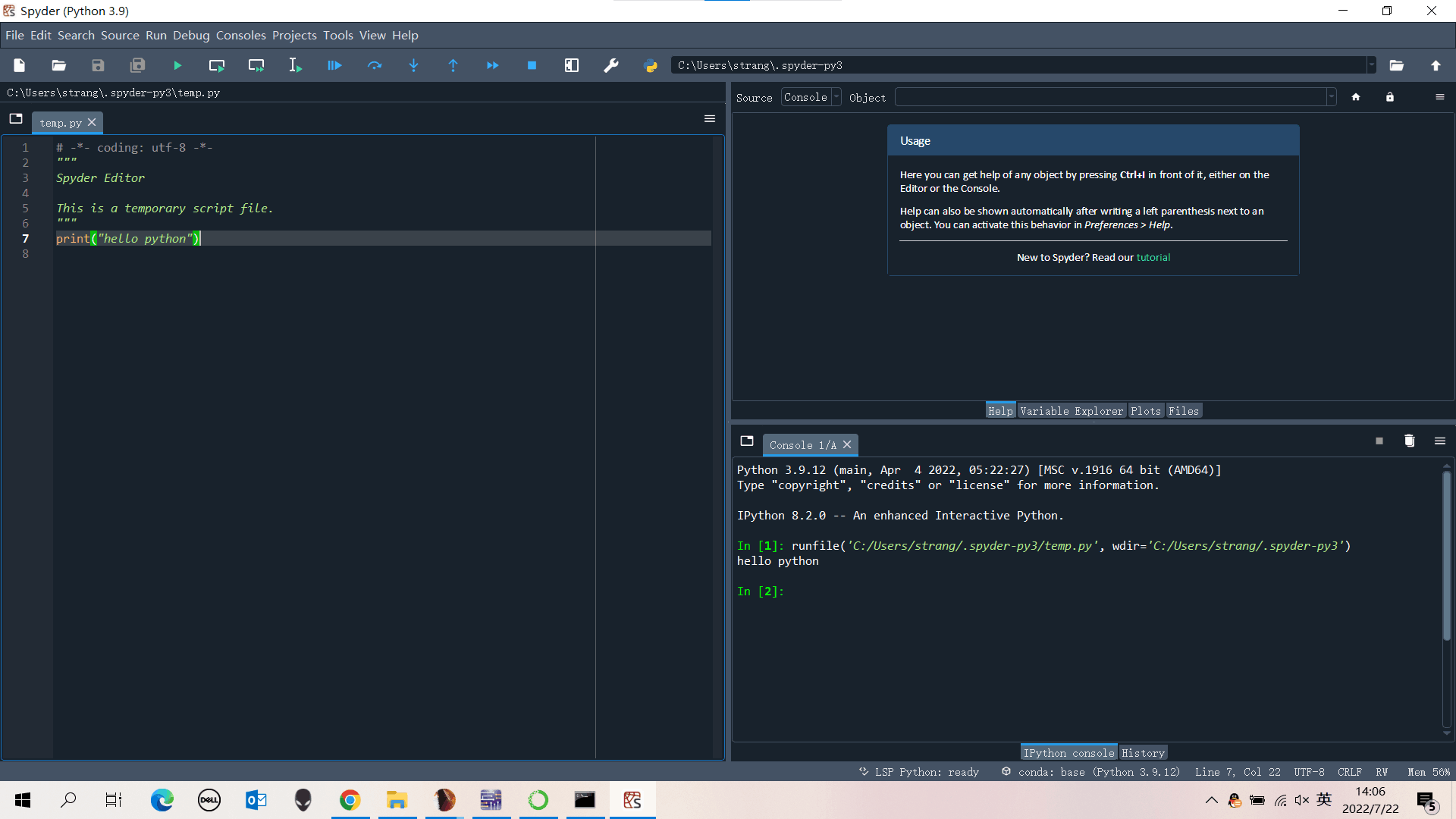
Task: Click the Save all files icon
Action: 137,66
